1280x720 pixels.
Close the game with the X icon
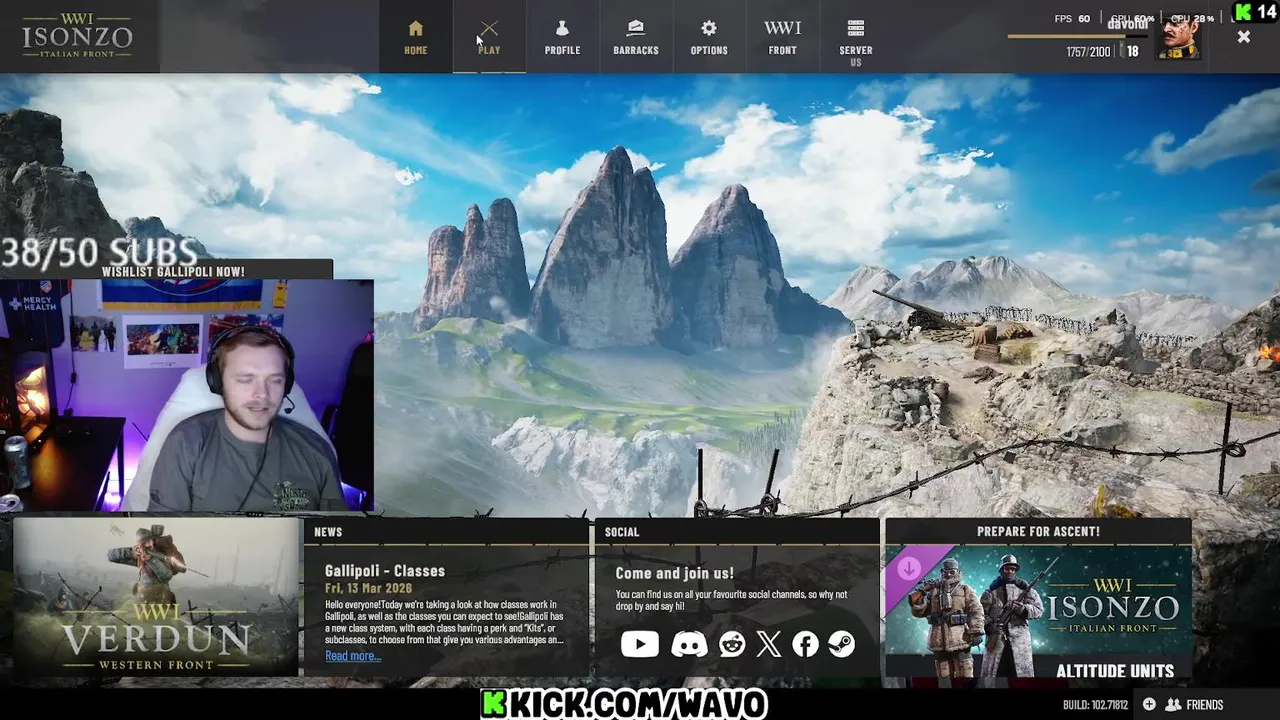(1243, 37)
